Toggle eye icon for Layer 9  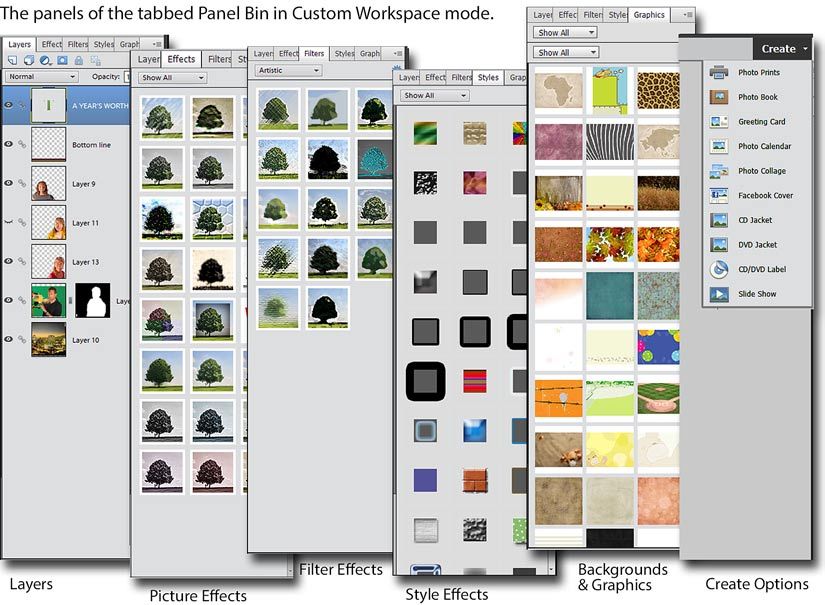pos(8,183)
